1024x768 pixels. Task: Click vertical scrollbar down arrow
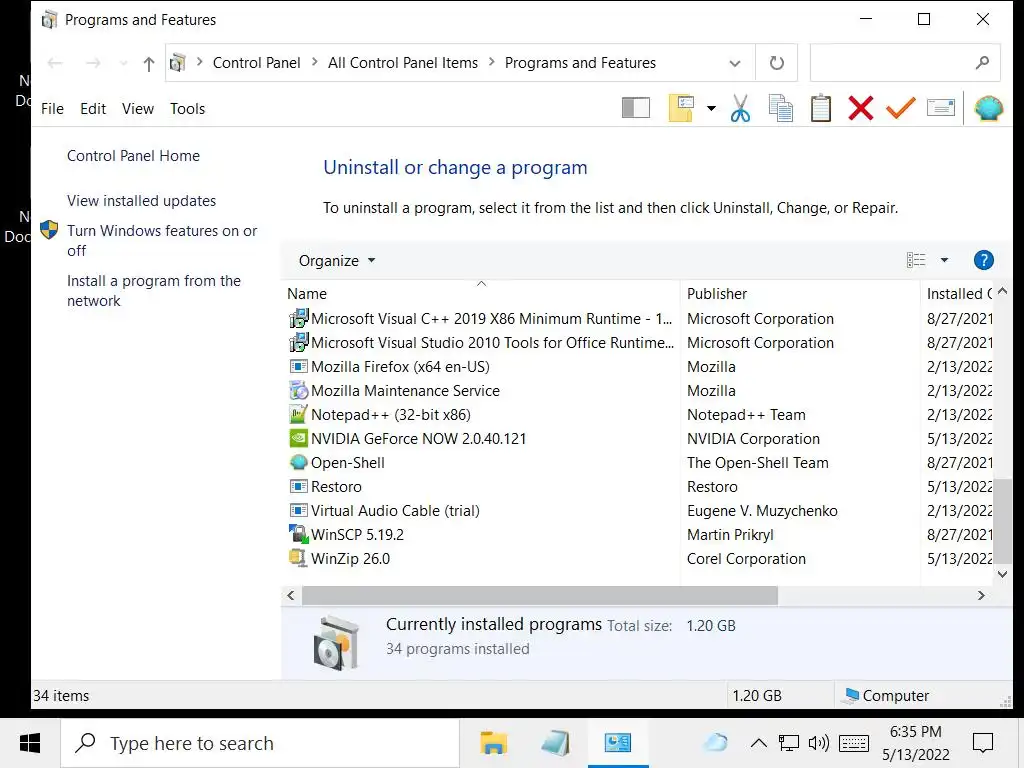point(1002,574)
